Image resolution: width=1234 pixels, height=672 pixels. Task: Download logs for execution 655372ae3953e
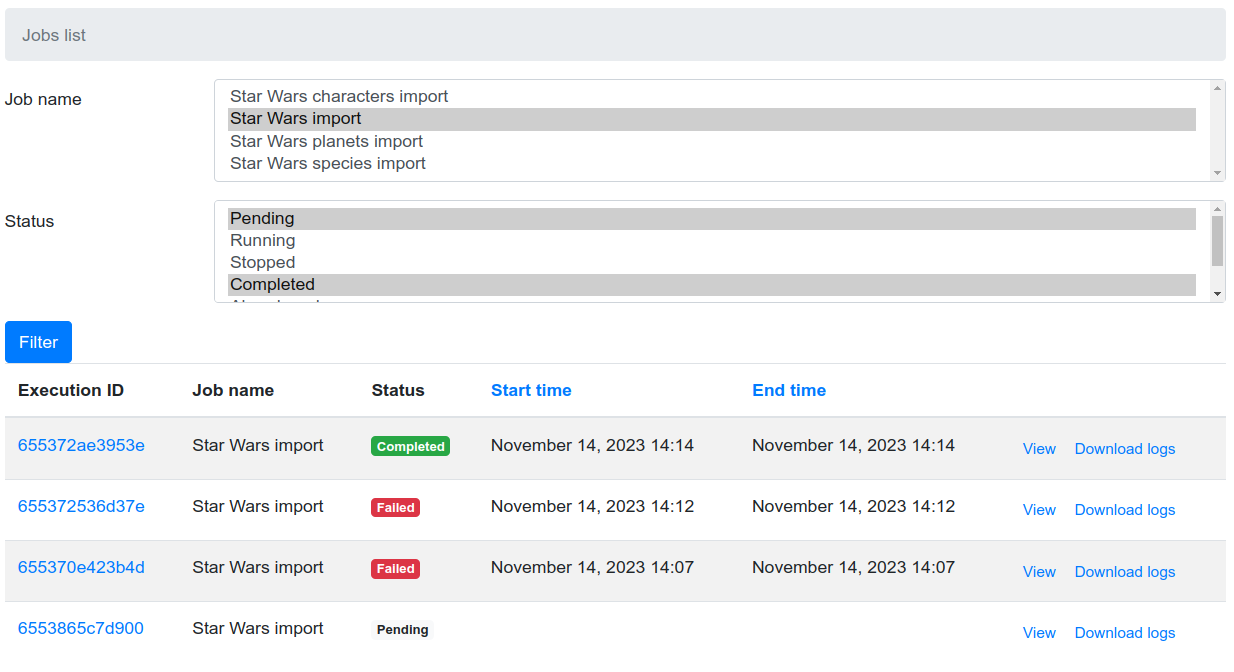click(1125, 449)
